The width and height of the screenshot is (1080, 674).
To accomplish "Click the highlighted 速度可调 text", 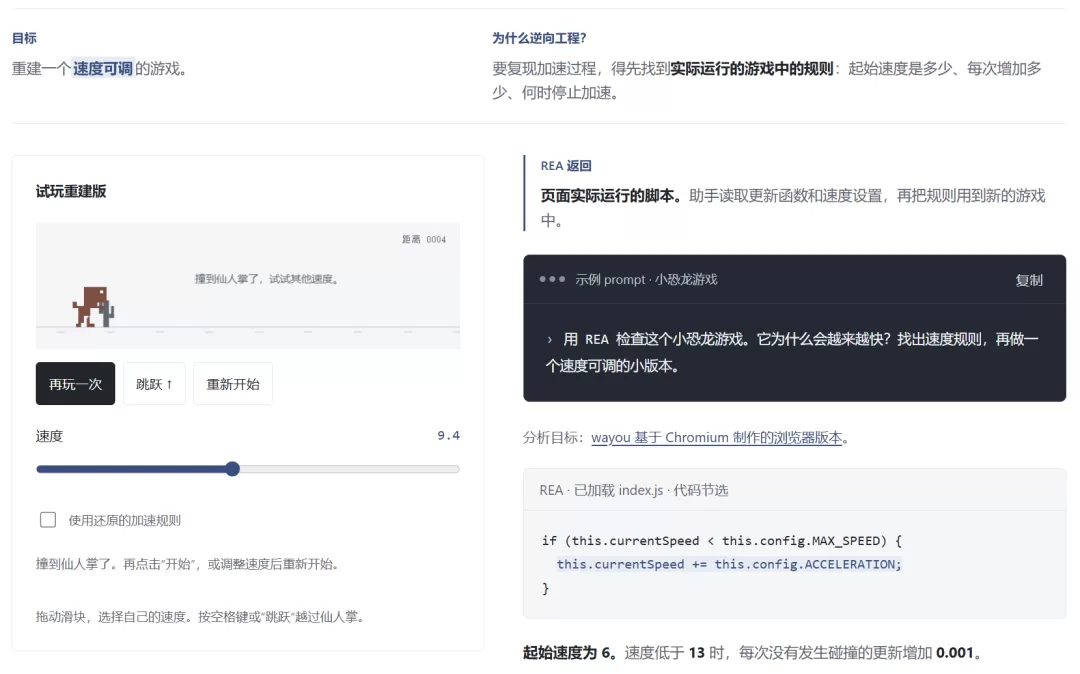I will click(103, 69).
